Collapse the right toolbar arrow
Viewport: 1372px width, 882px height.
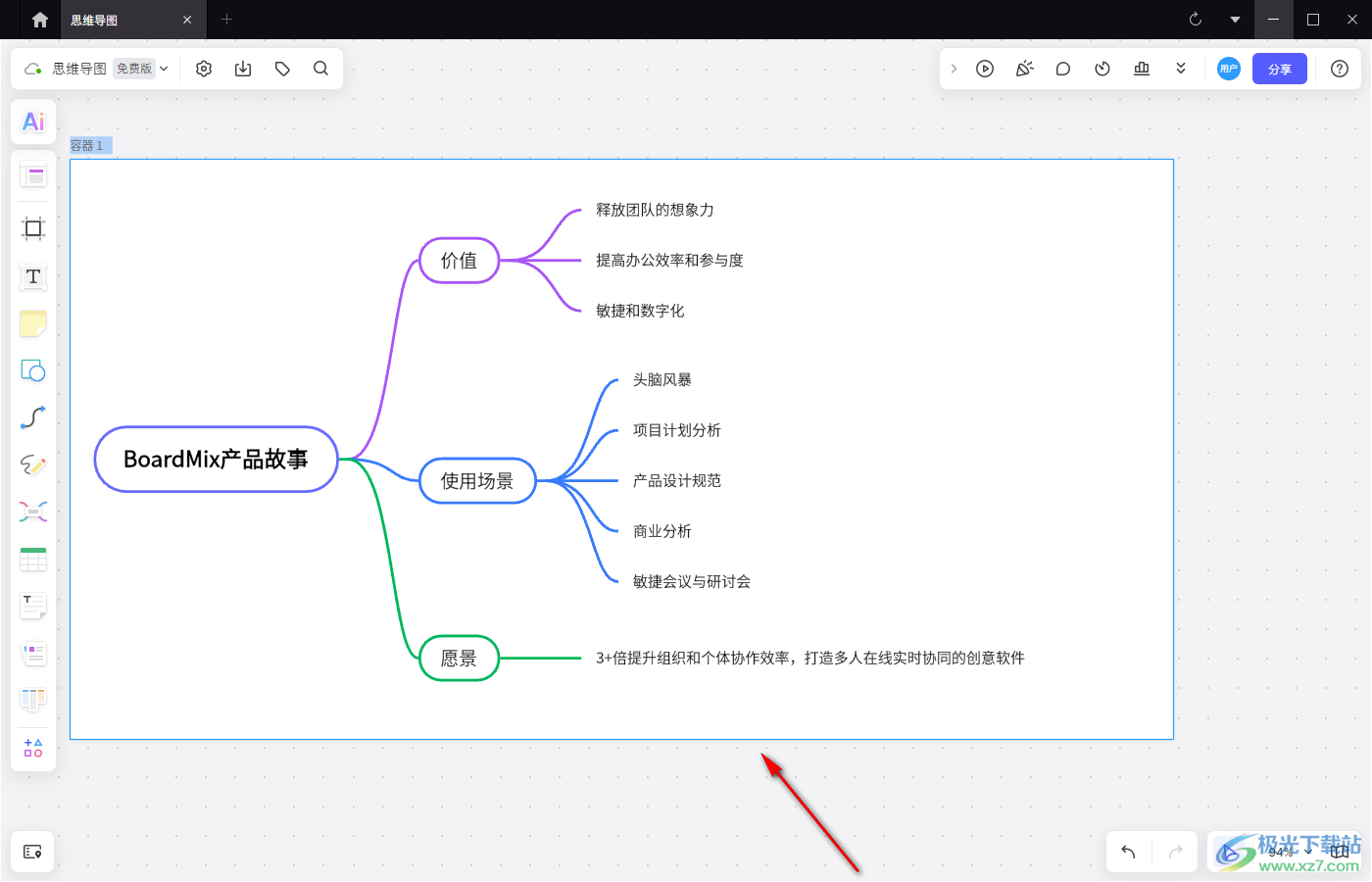click(954, 69)
